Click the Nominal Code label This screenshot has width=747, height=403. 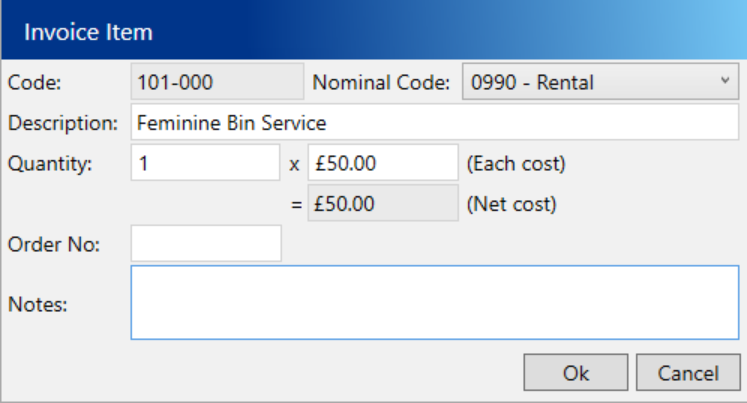381,83
